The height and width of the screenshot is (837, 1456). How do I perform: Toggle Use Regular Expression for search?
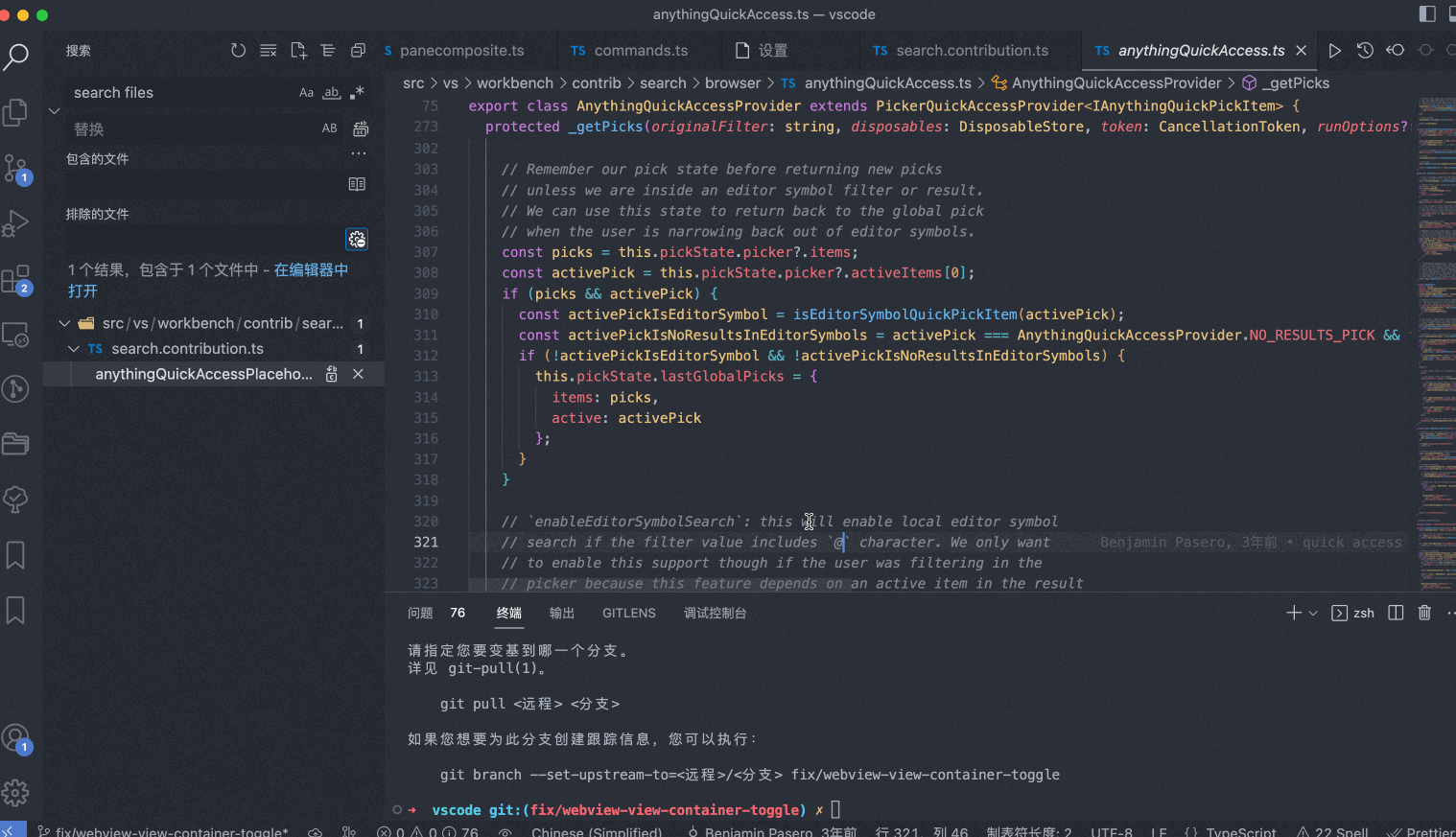tap(356, 92)
